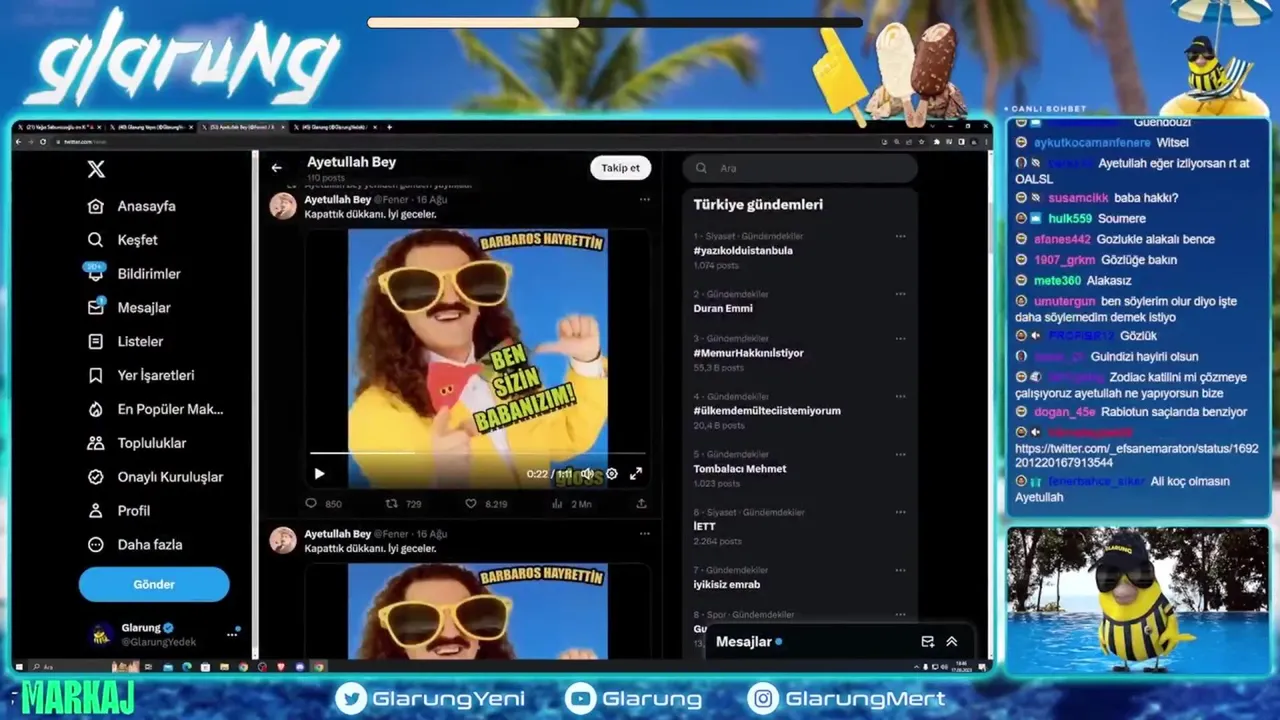Click the X logo in sidebar
1280x720 pixels.
[96, 169]
